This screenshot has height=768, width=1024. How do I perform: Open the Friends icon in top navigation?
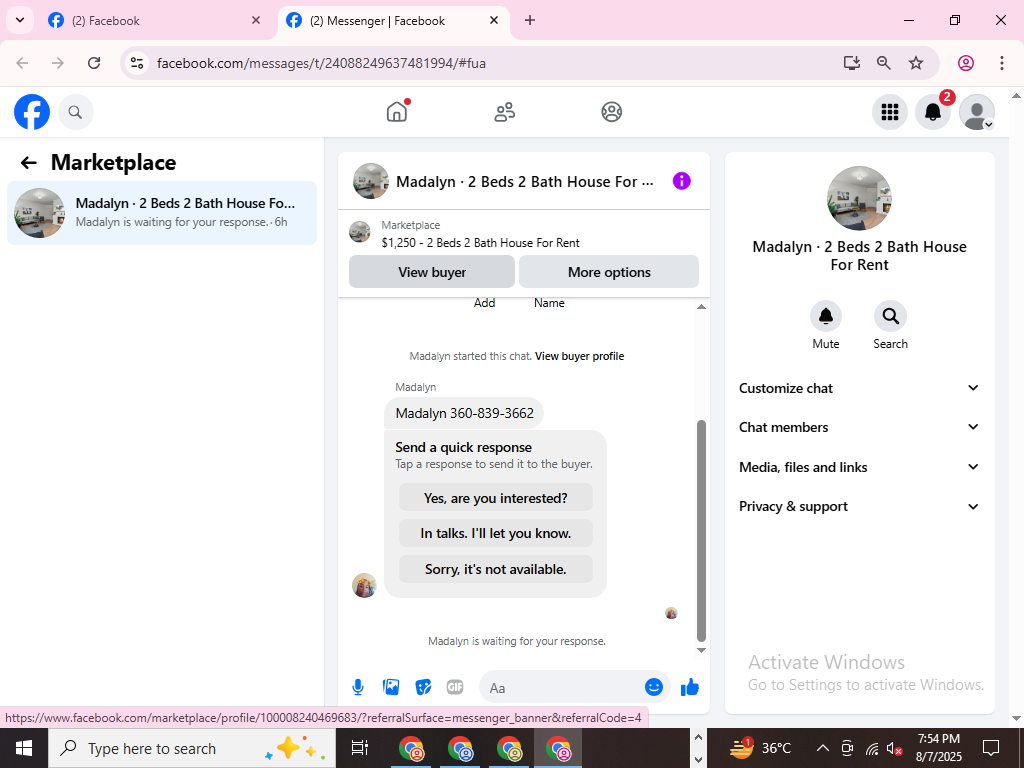504,112
